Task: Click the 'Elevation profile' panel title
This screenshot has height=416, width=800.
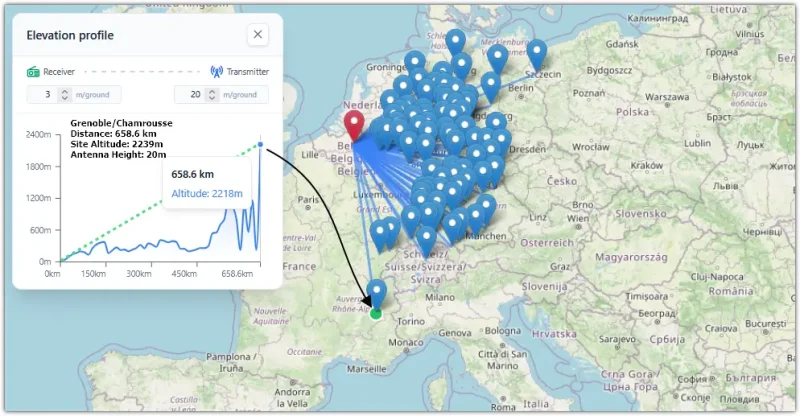Action: click(x=70, y=35)
